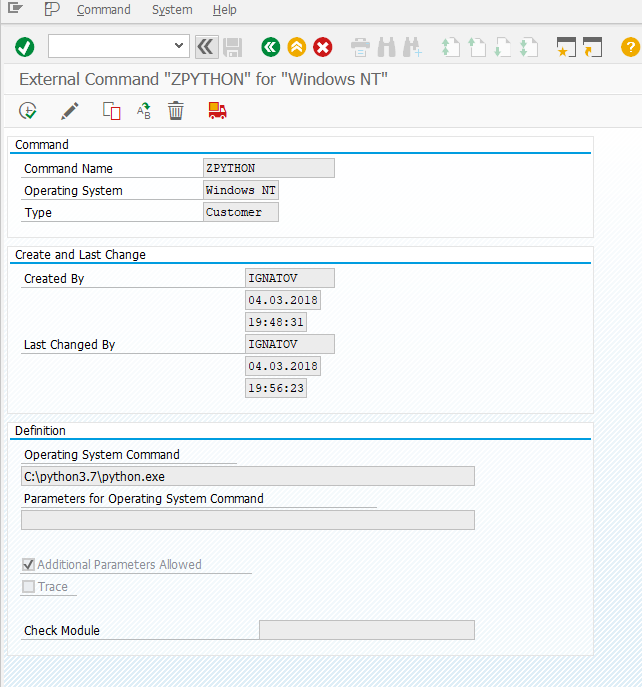Click the Find Next binoculars-plus icon
Viewport: 642px width, 687px height.
tap(412, 47)
